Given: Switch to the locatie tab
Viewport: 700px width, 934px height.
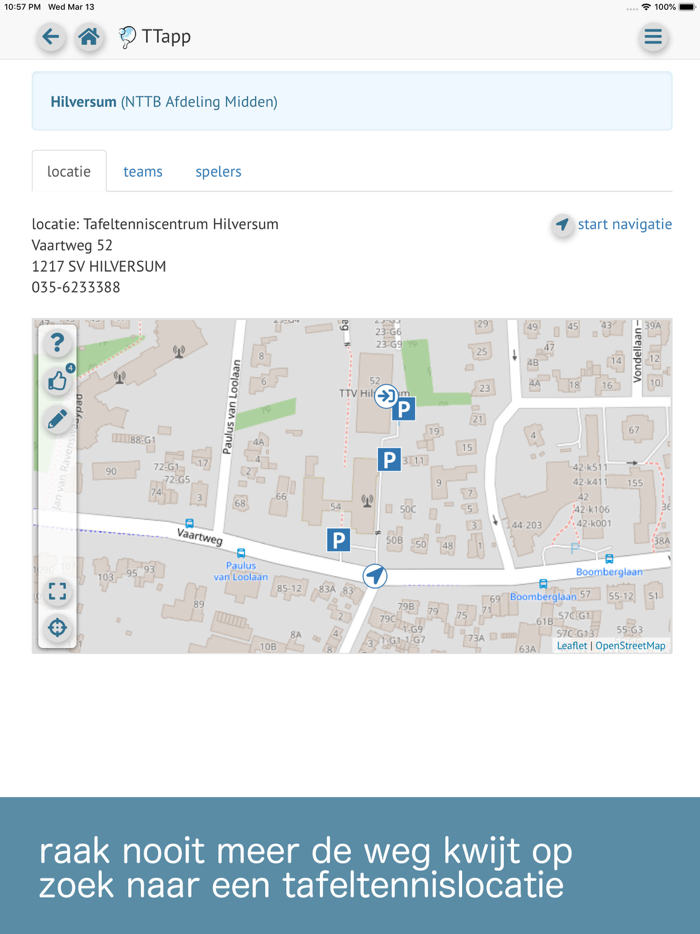Looking at the screenshot, I should (x=69, y=172).
